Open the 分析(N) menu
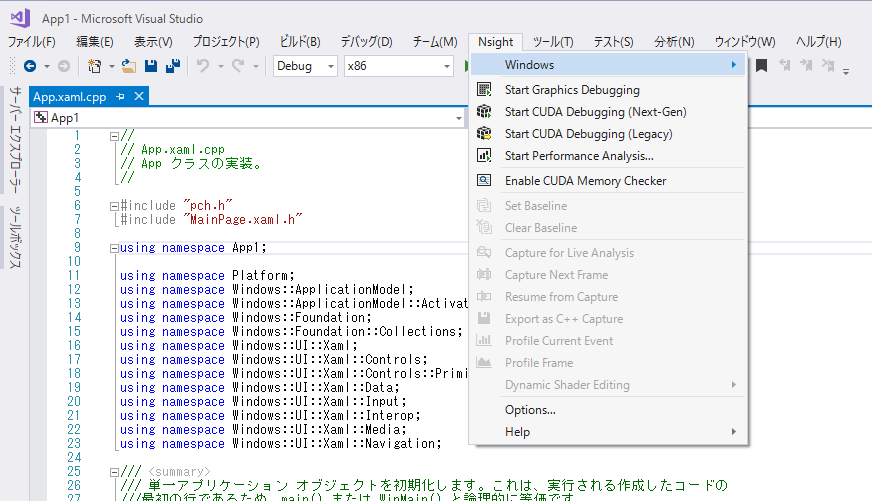 [674, 42]
